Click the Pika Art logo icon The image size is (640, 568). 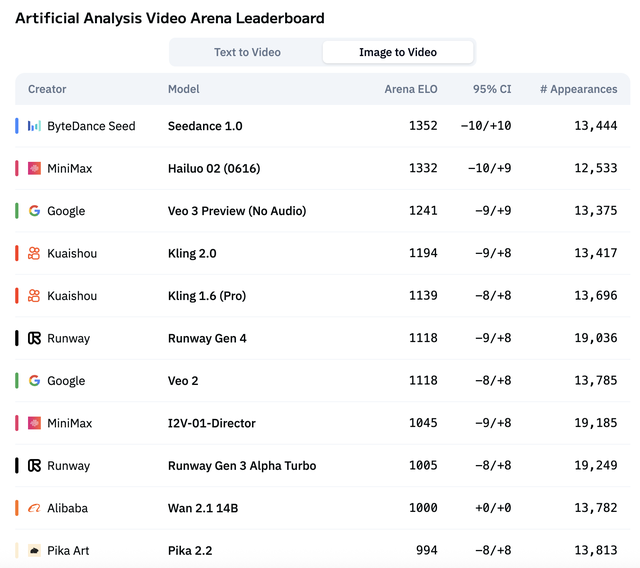tap(35, 551)
